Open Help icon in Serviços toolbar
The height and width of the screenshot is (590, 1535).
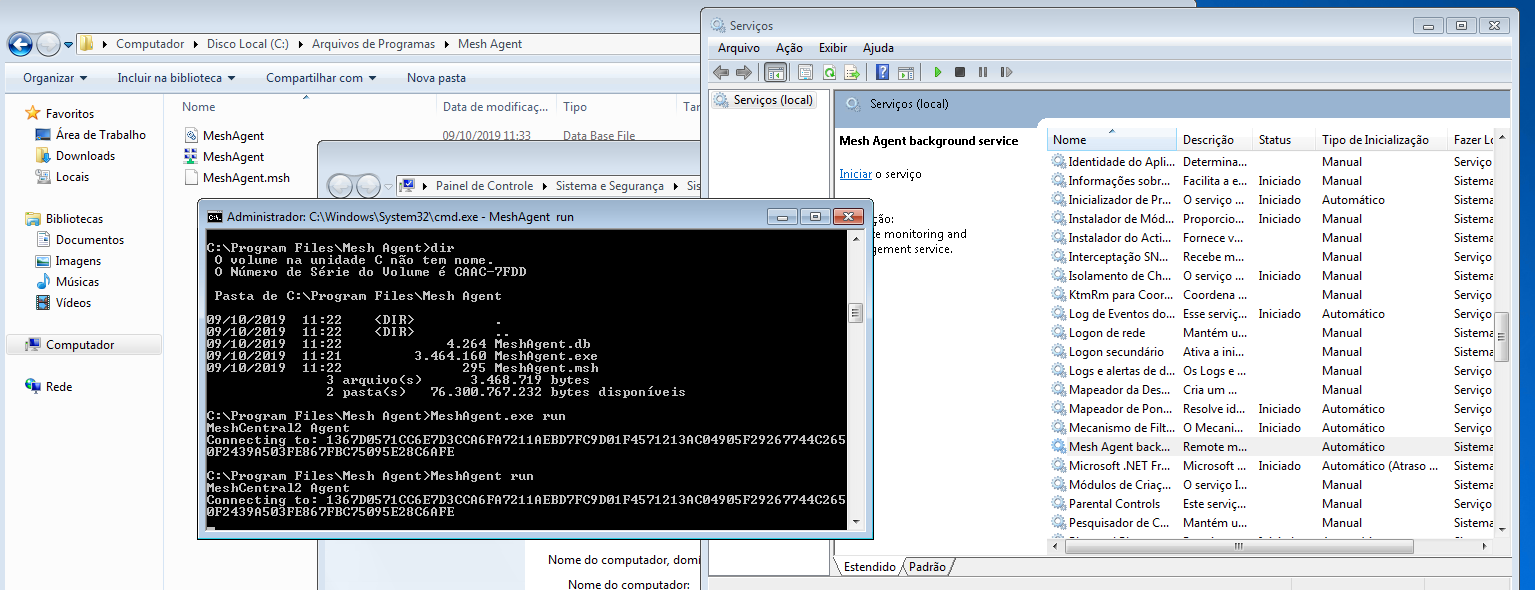[883, 72]
